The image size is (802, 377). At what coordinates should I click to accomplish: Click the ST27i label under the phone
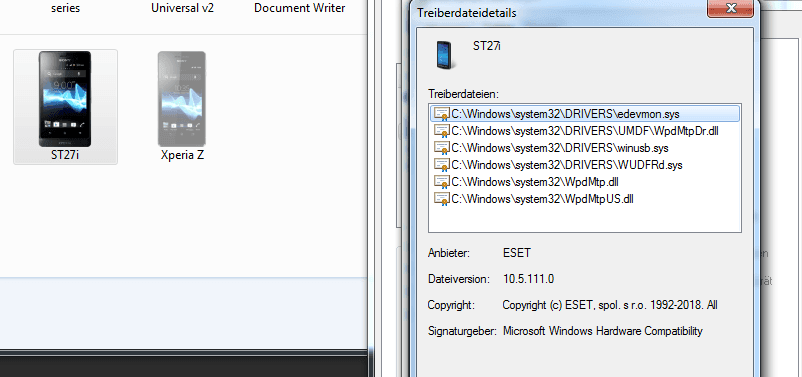click(x=65, y=155)
